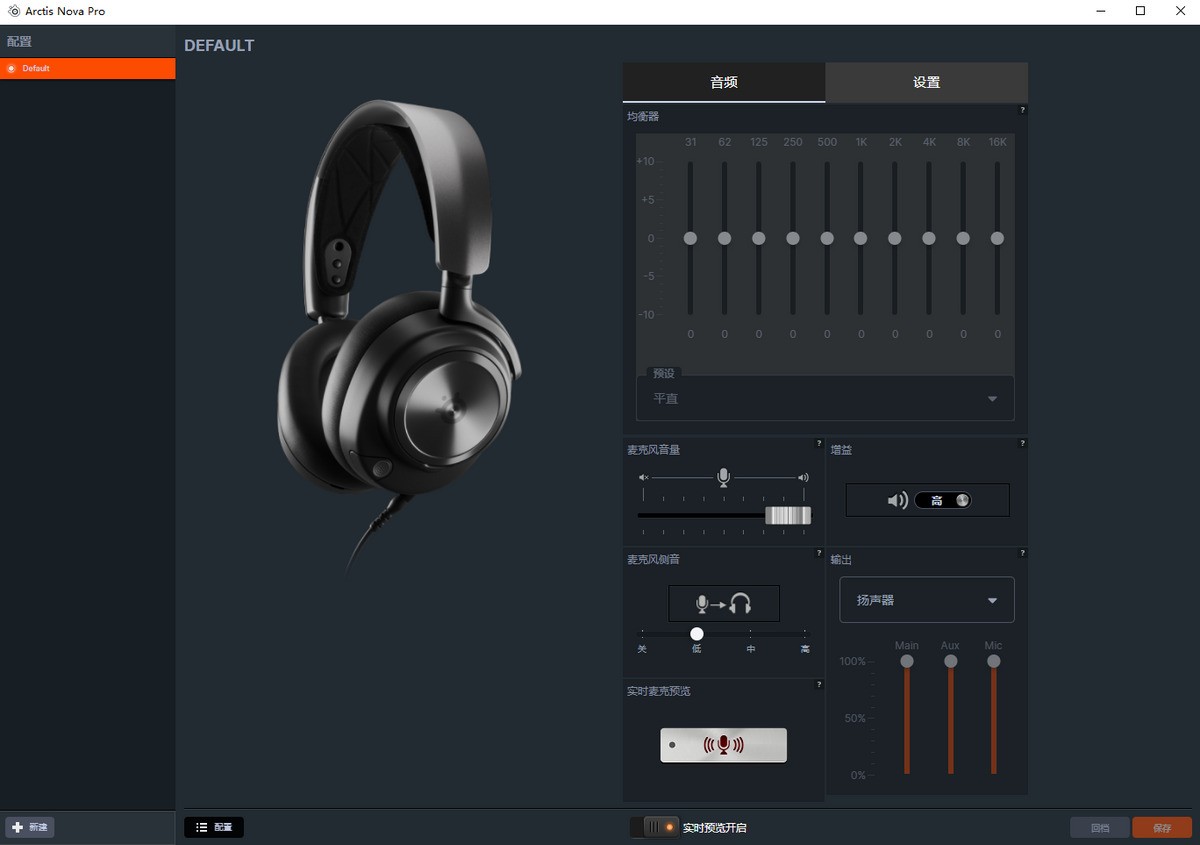The image size is (1200, 845).
Task: Click the Mic output level slider handle
Action: (x=993, y=661)
